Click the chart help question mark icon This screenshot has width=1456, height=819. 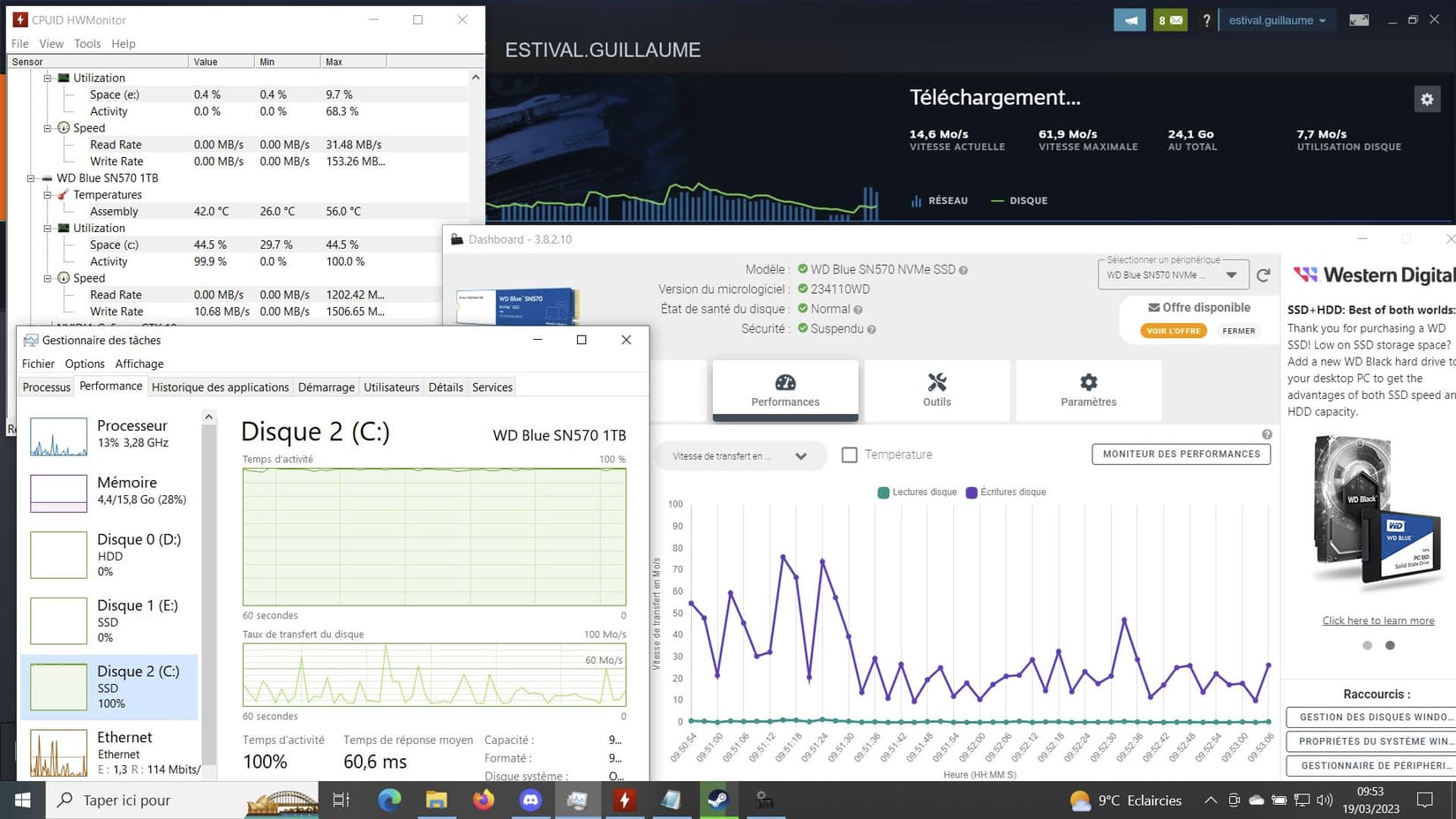[x=1266, y=434]
